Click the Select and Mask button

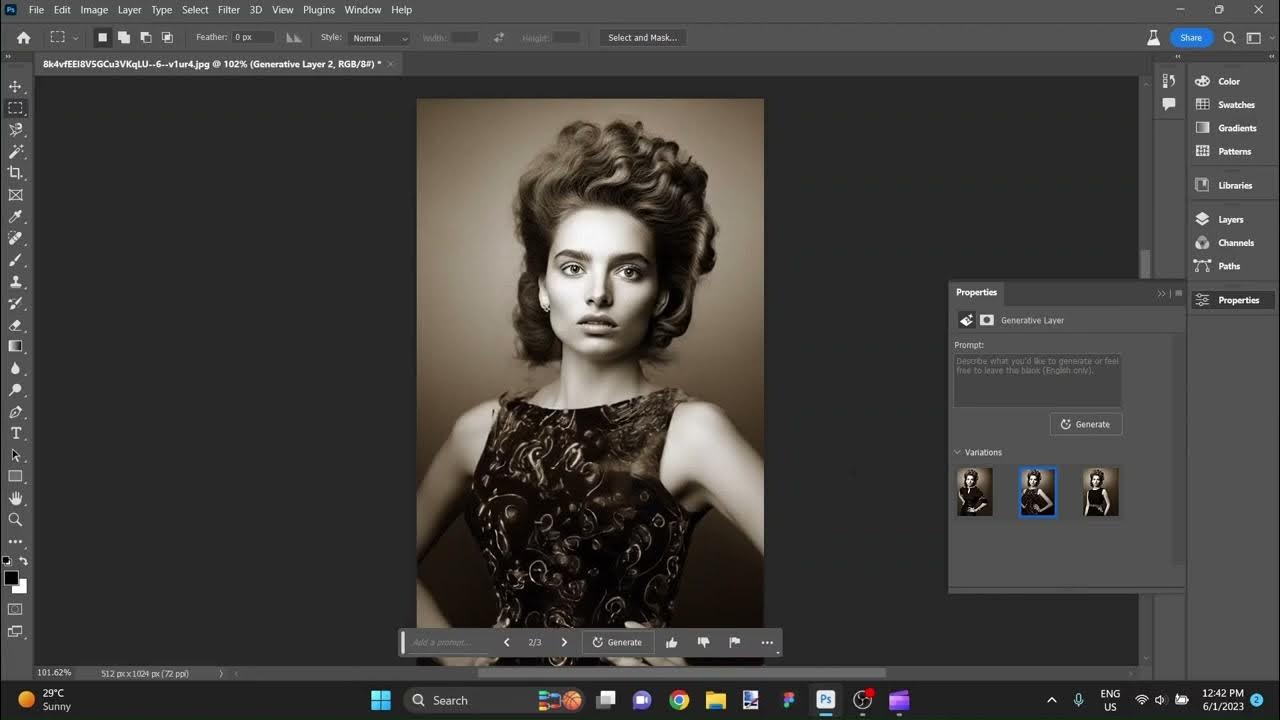coord(642,38)
